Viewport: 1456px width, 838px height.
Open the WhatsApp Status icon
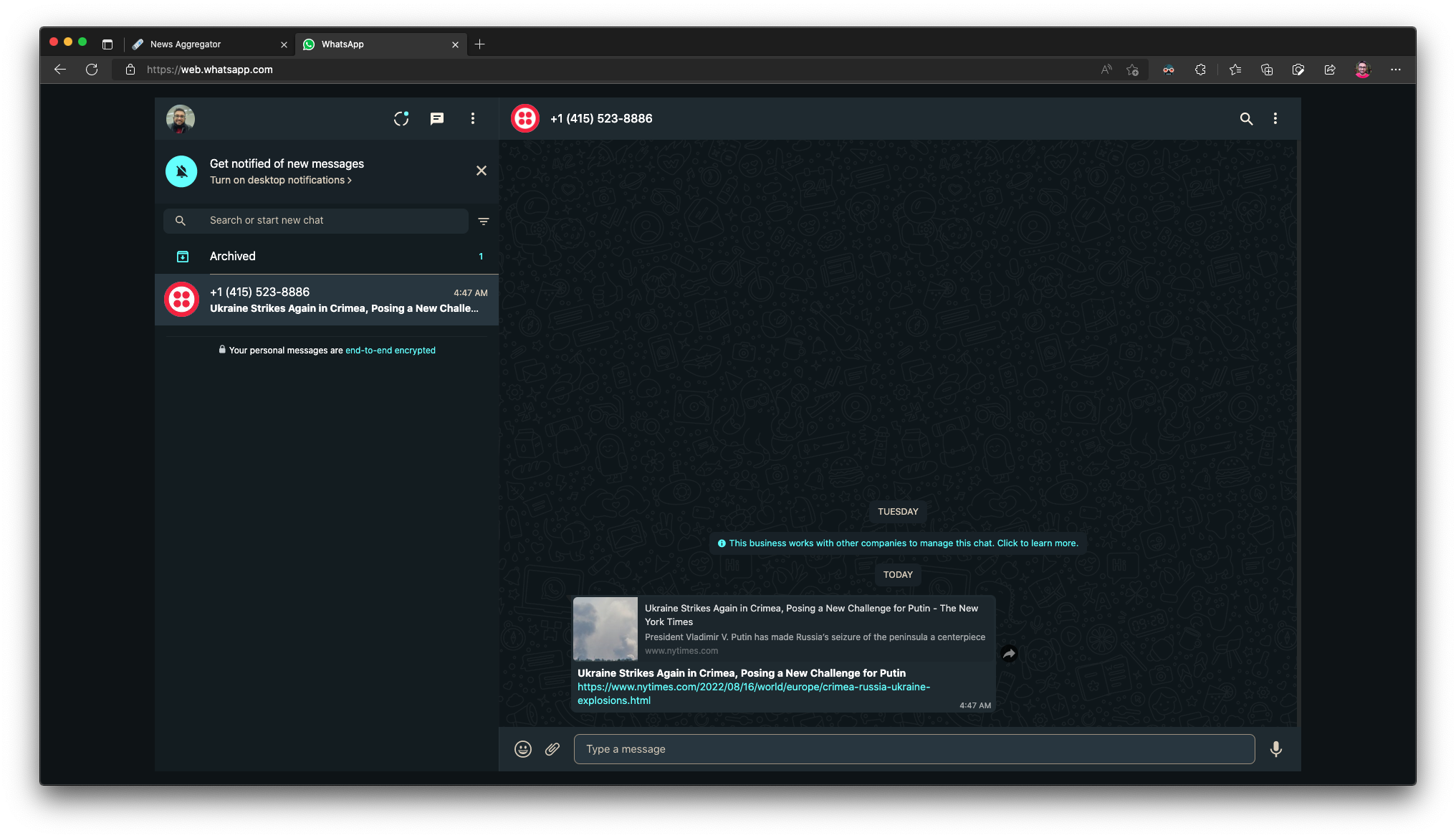click(401, 118)
